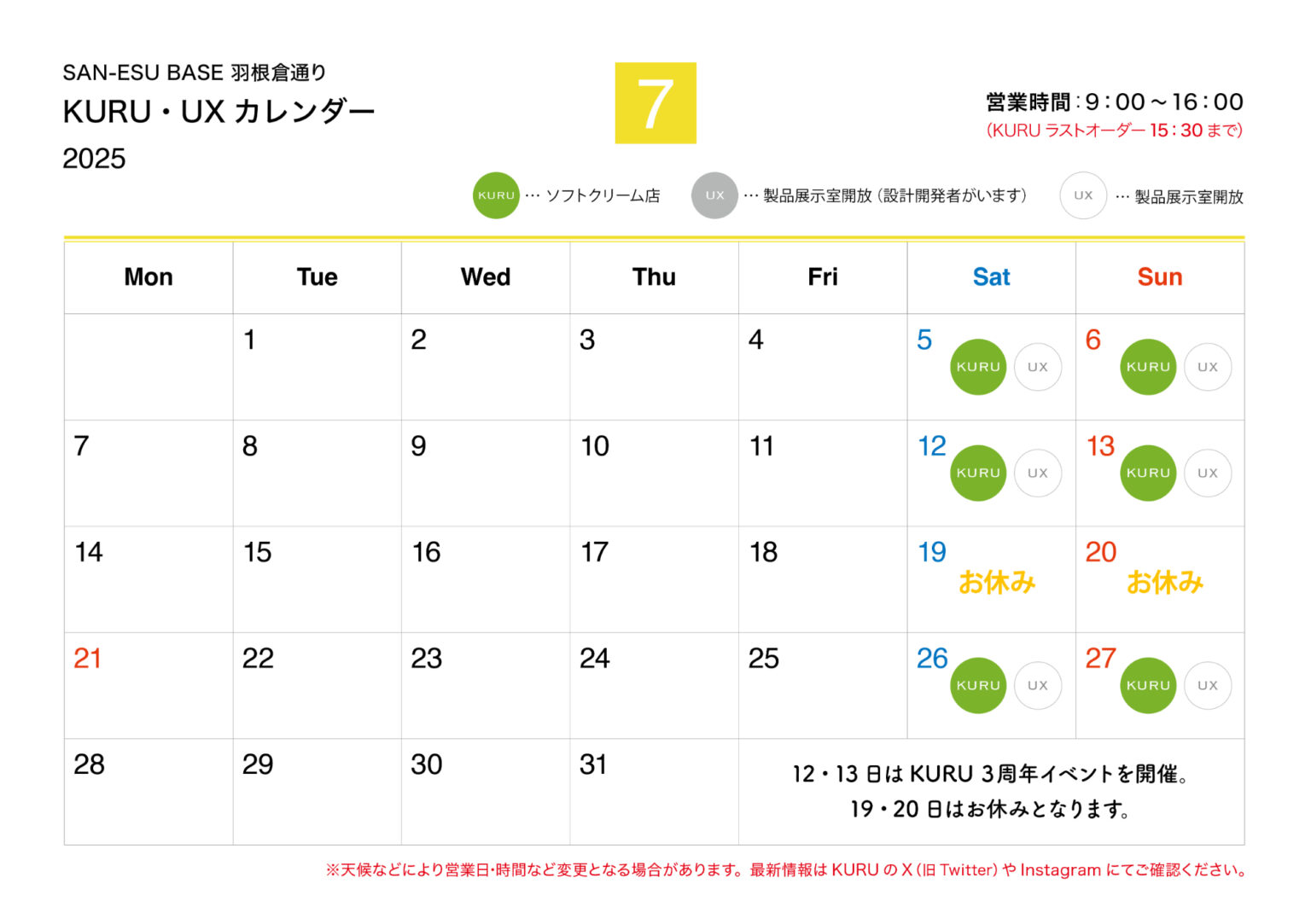Click the KURU icon on Sunday 27
This screenshot has width=1311, height=924.
coord(1148,685)
